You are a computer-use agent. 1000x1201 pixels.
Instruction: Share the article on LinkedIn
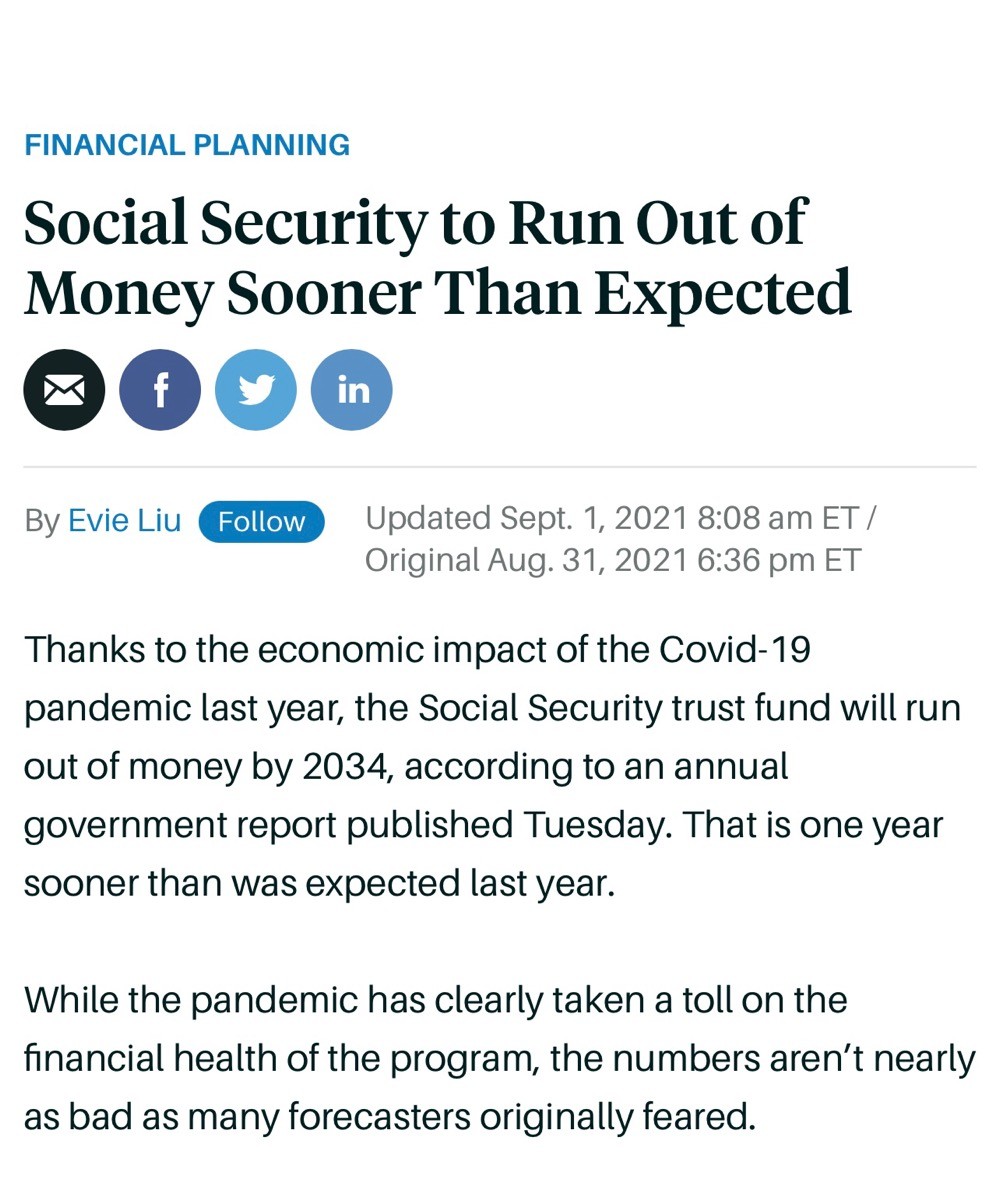tap(352, 390)
